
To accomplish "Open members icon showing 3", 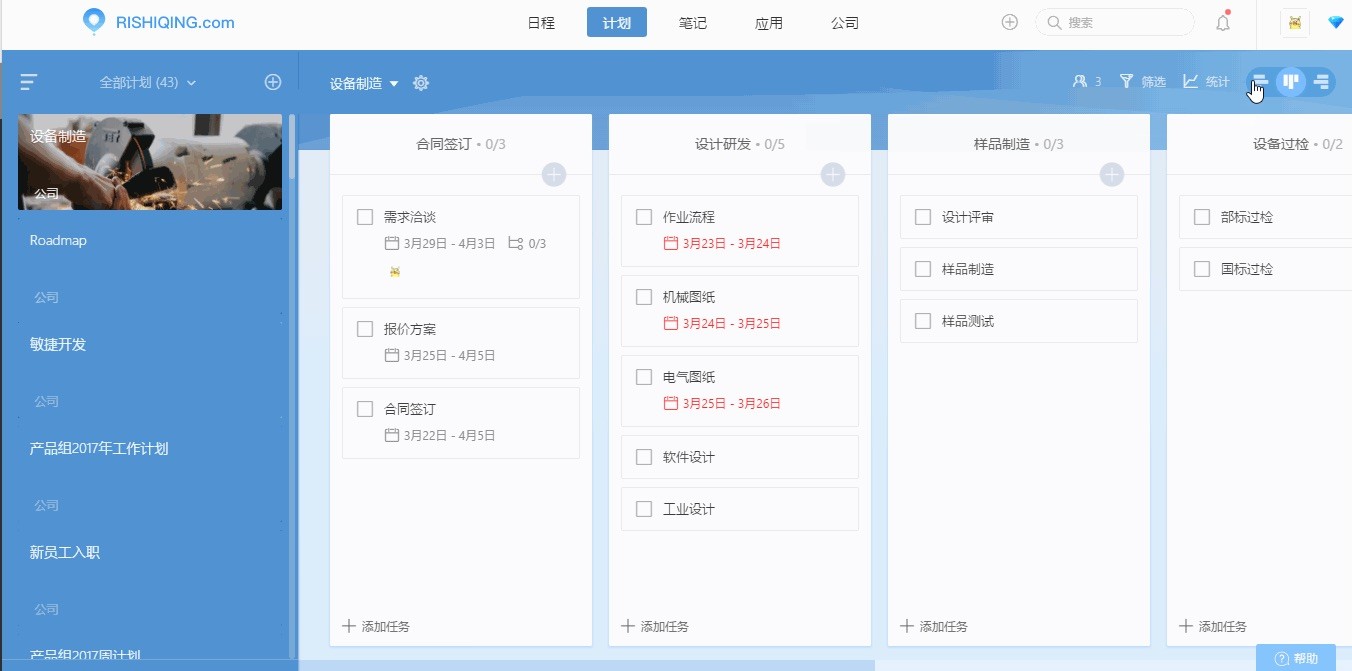I will tap(1086, 82).
